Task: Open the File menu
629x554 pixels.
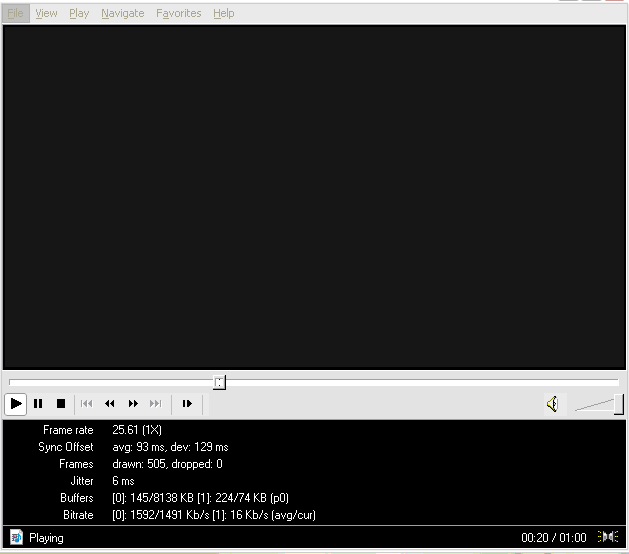Action: pyautogui.click(x=16, y=13)
